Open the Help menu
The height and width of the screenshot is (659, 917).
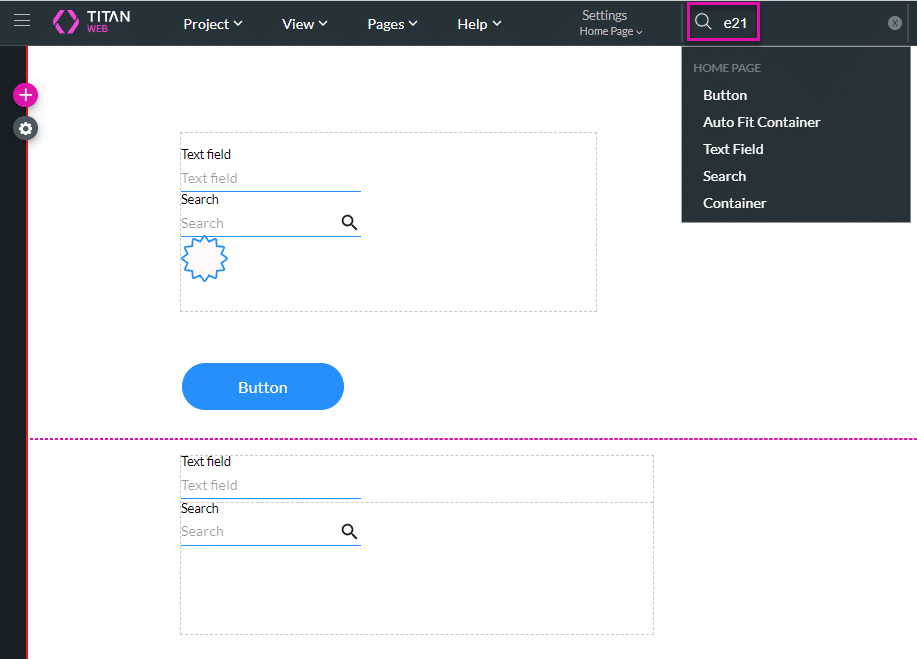pyautogui.click(x=479, y=24)
